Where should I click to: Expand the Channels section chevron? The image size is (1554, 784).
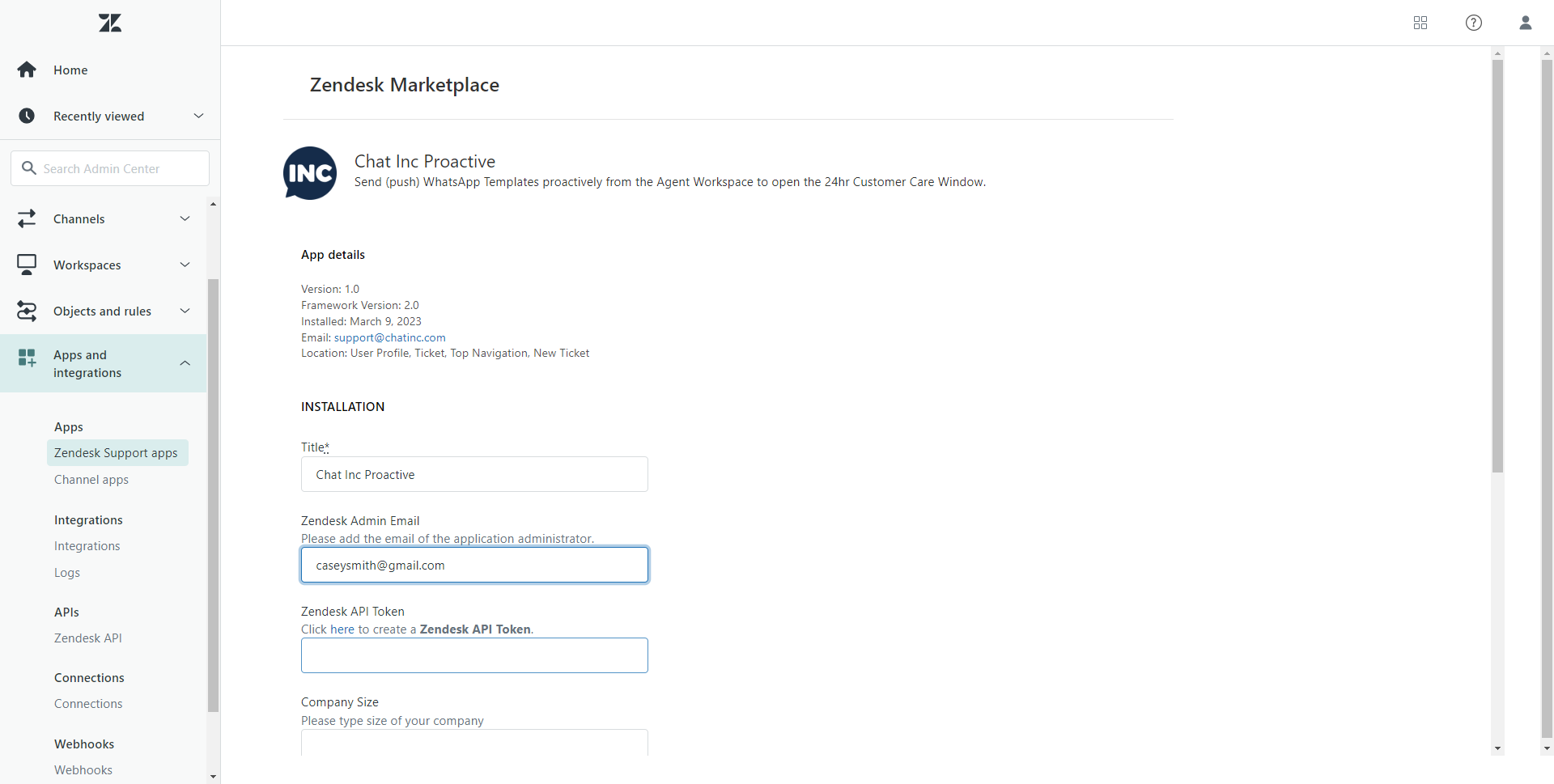coord(185,219)
